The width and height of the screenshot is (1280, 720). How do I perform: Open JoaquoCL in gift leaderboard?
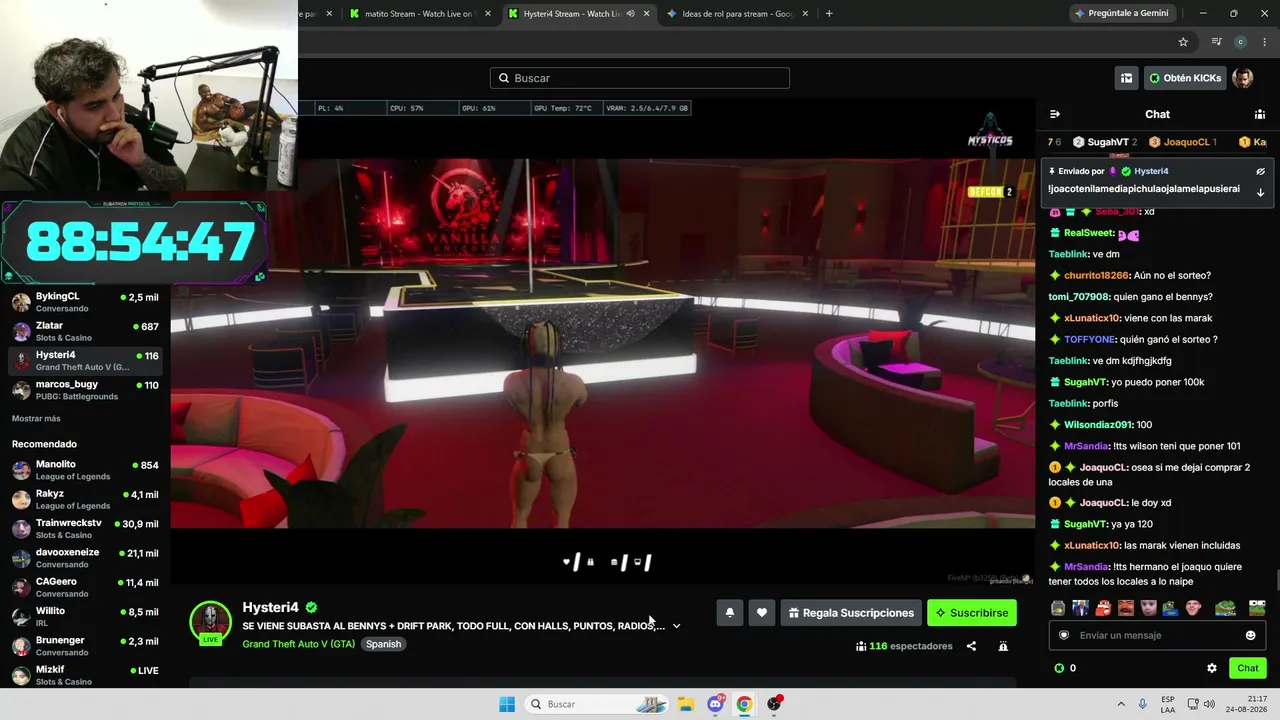click(1182, 142)
